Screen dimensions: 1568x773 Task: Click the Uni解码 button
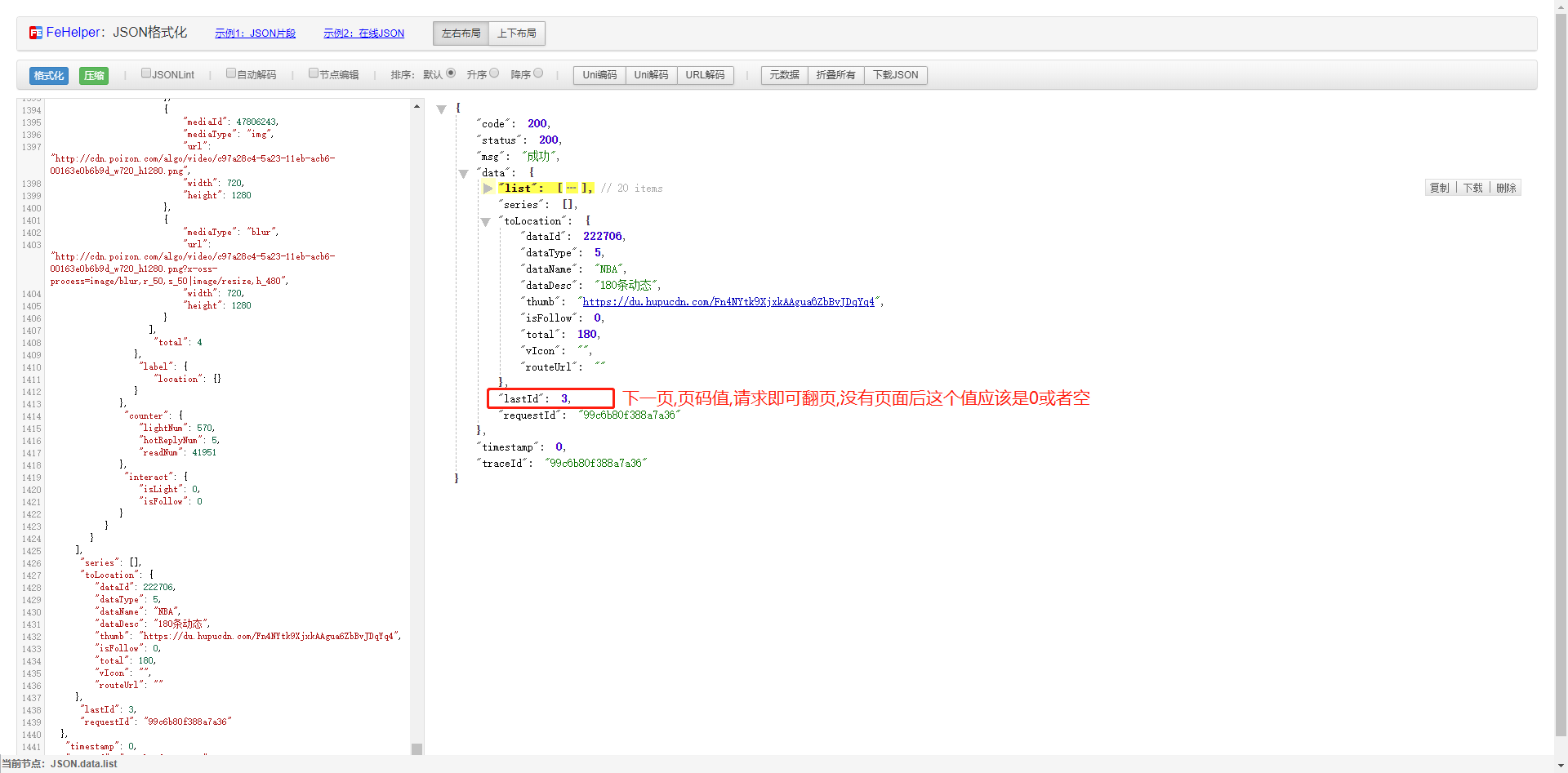(x=651, y=75)
